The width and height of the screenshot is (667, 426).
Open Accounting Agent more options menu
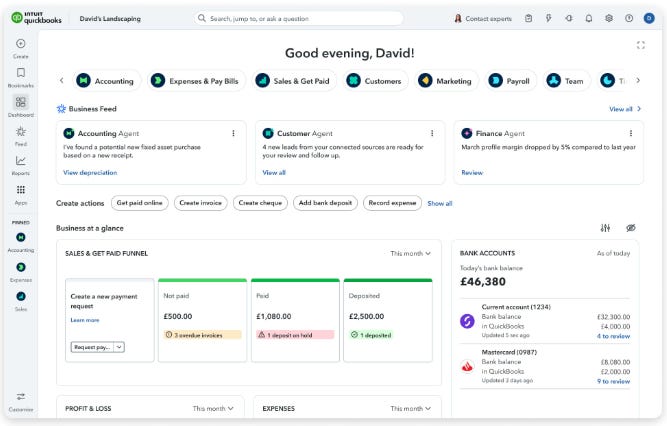(234, 133)
